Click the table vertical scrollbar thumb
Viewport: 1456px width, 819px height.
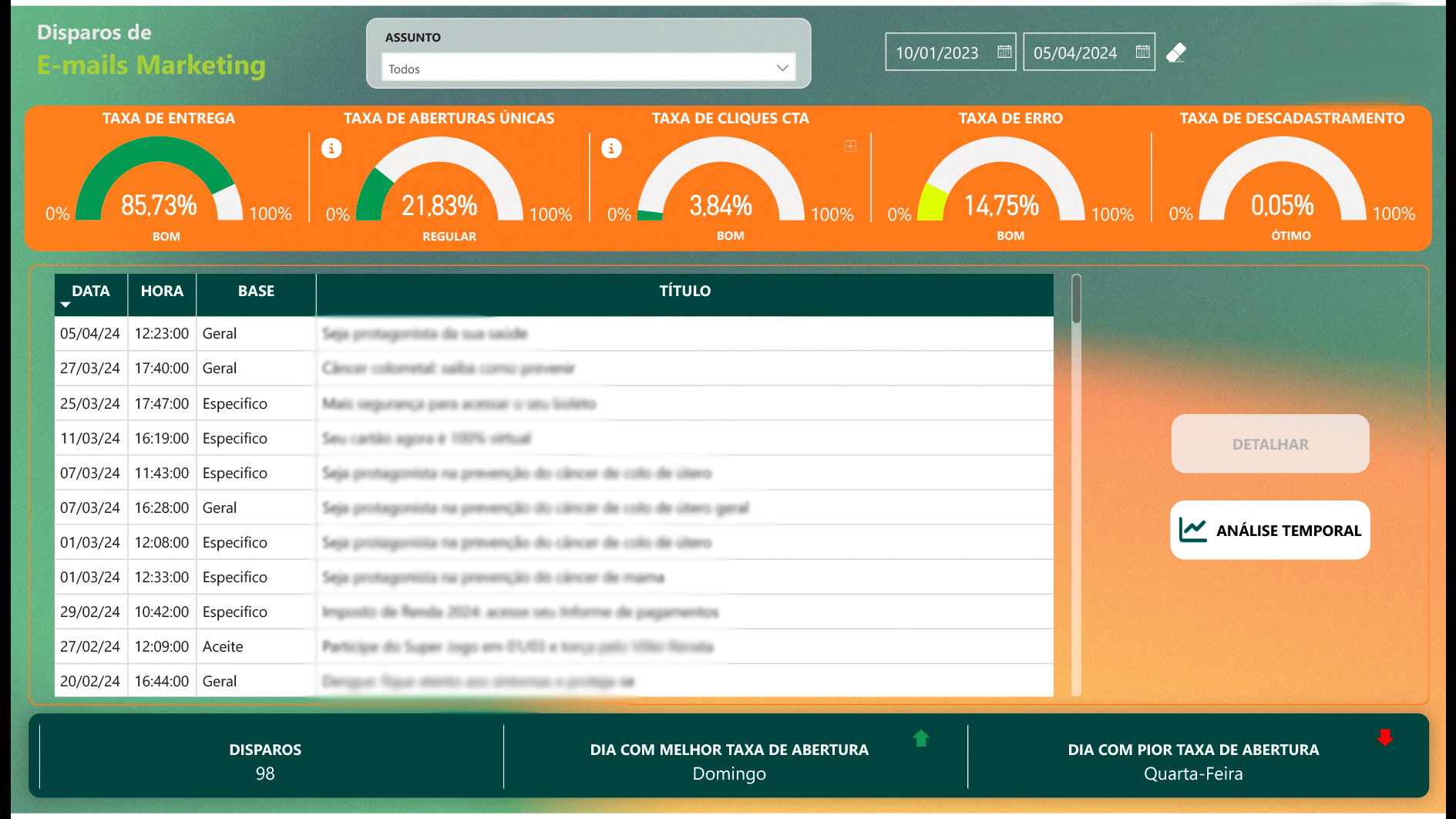pos(1077,299)
